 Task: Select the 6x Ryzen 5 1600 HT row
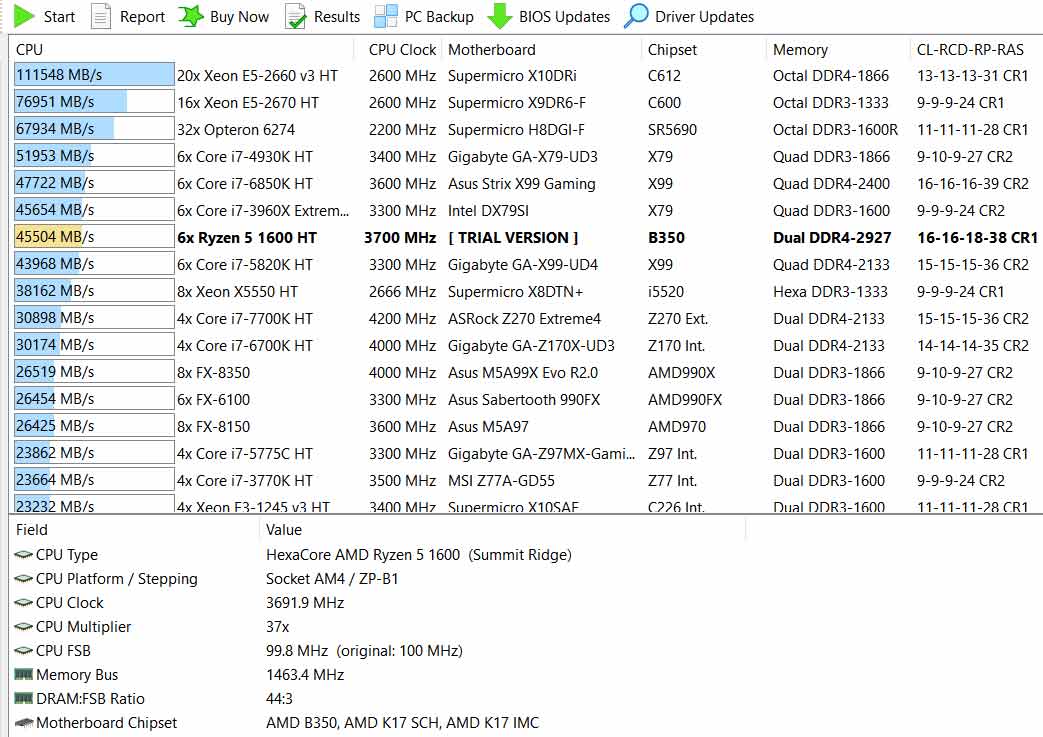247,237
